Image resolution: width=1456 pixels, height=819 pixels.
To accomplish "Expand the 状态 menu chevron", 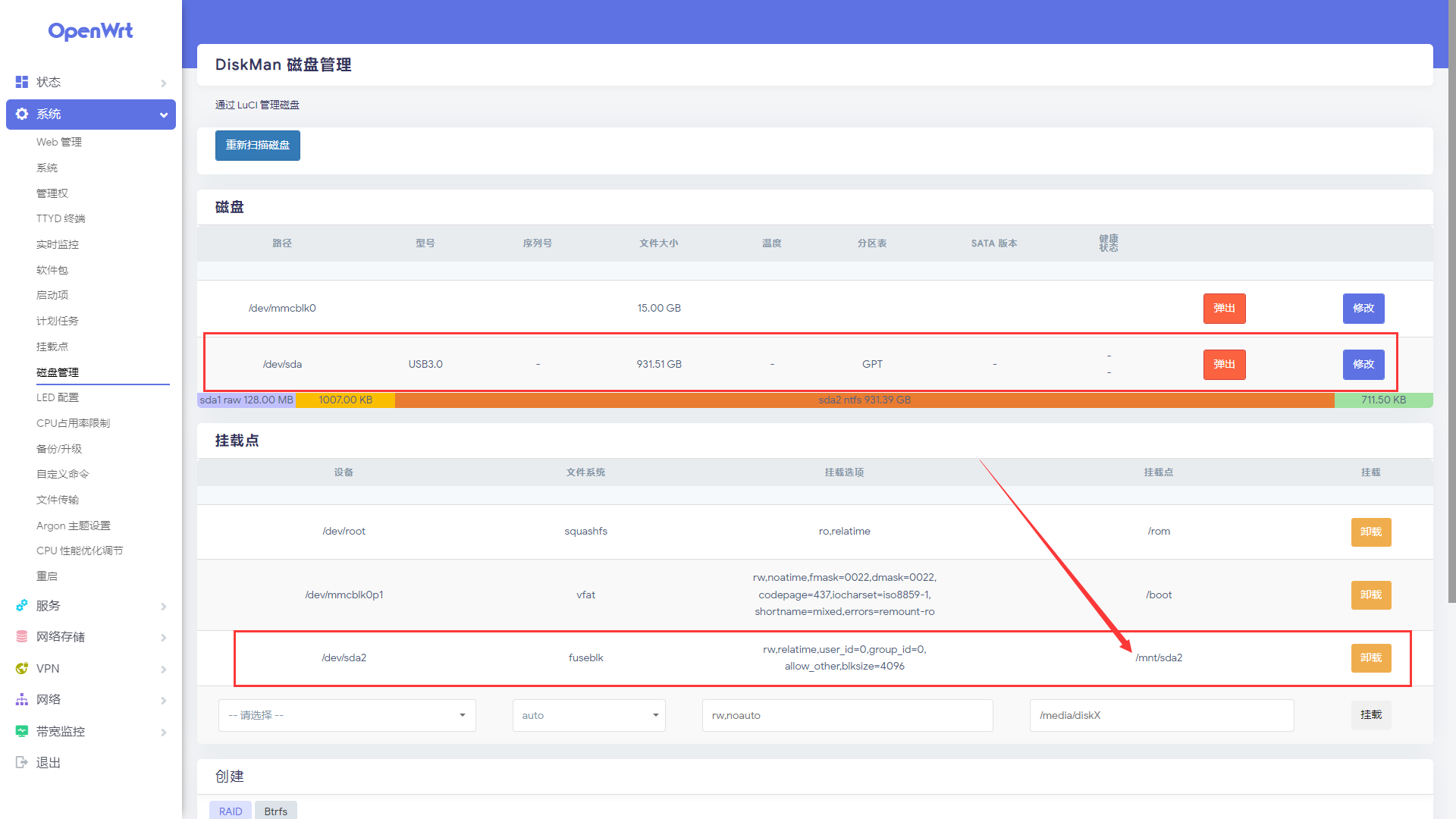I will tap(163, 83).
